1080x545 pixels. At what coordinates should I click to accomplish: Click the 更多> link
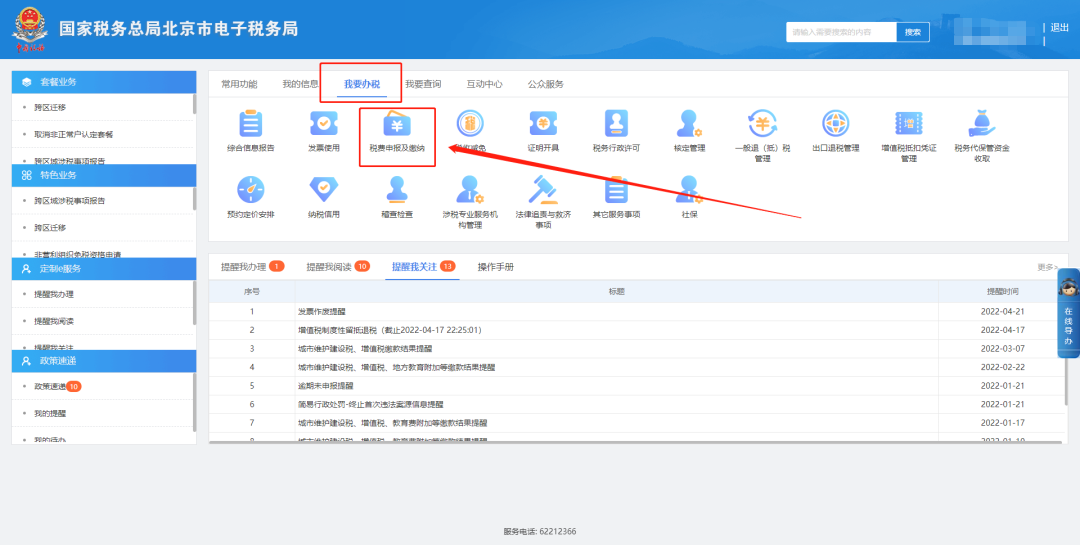[1048, 267]
